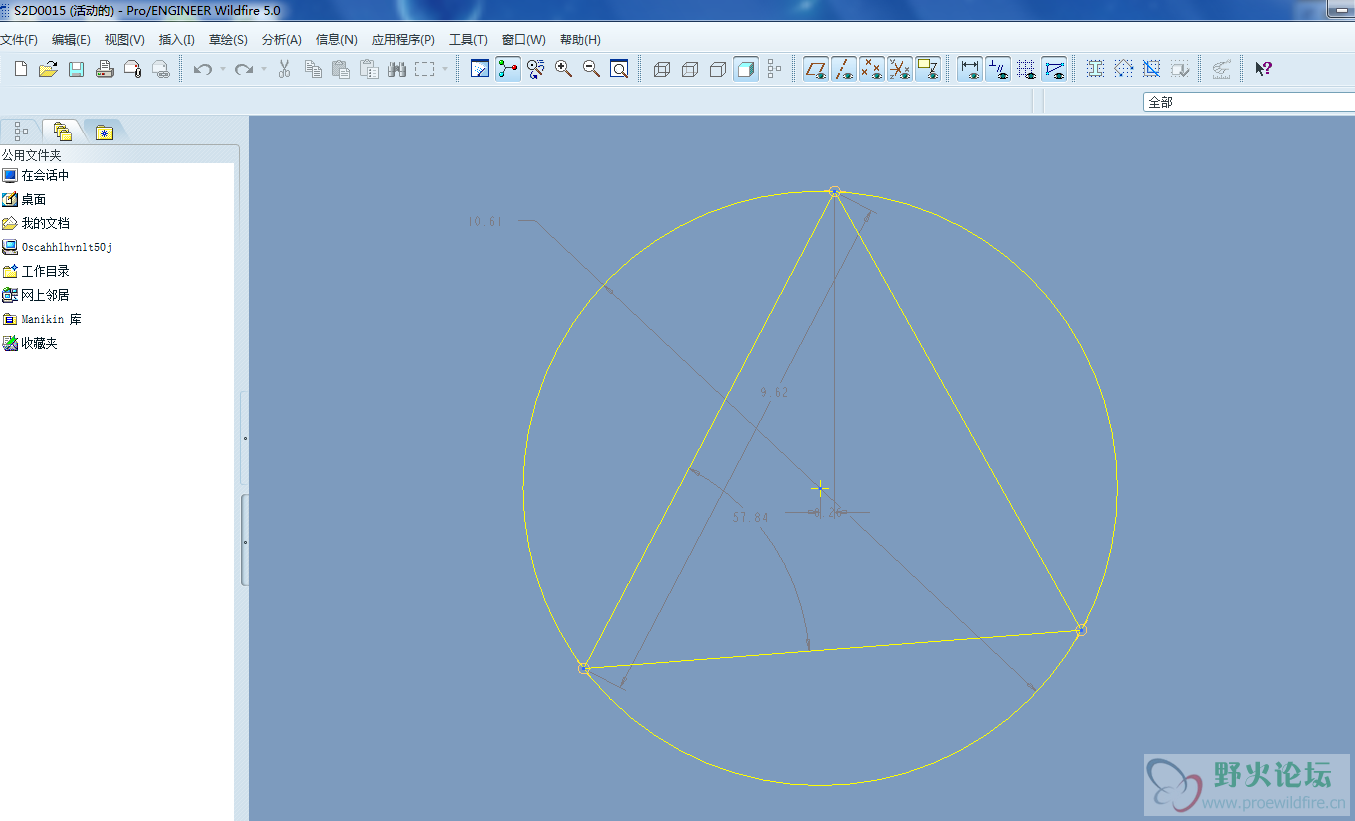Refit the sketch to the window

[x=620, y=69]
